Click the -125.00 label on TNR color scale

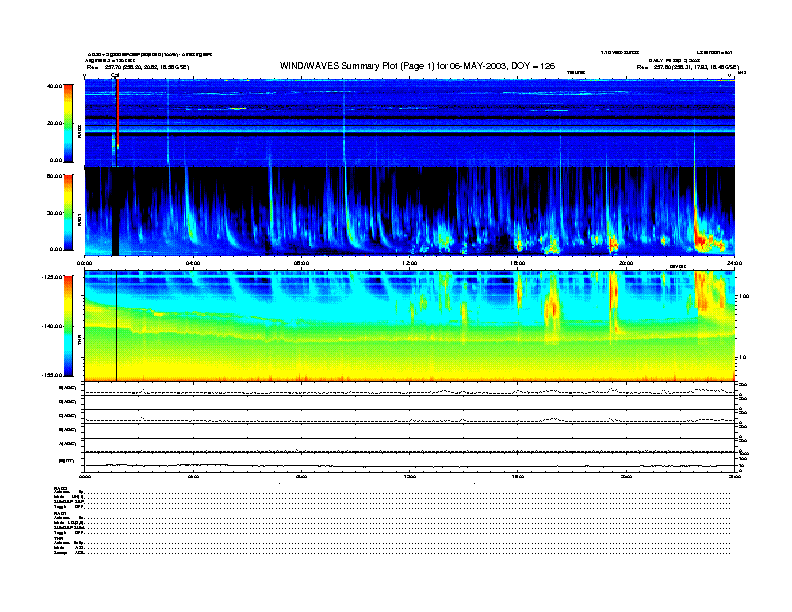point(53,277)
